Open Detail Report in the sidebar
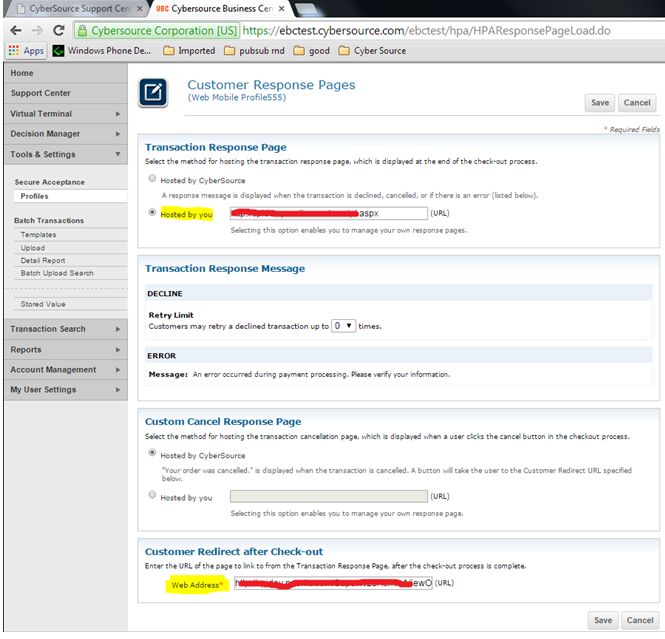This screenshot has width=665, height=639. pyautogui.click(x=70, y=261)
